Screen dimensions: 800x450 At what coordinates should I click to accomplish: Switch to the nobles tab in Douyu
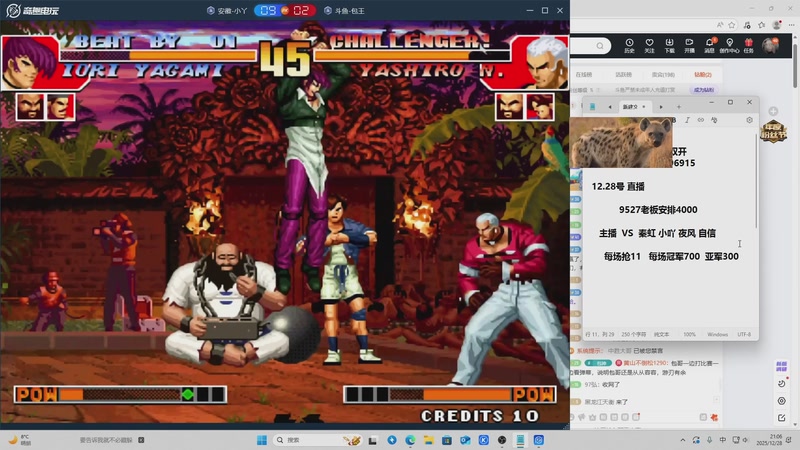point(663,74)
